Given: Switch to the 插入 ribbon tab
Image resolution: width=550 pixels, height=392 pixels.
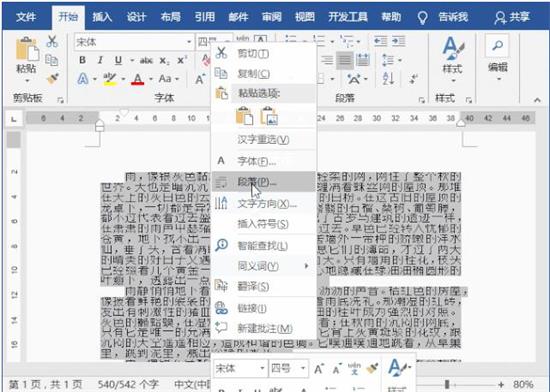Looking at the screenshot, I should point(102,17).
